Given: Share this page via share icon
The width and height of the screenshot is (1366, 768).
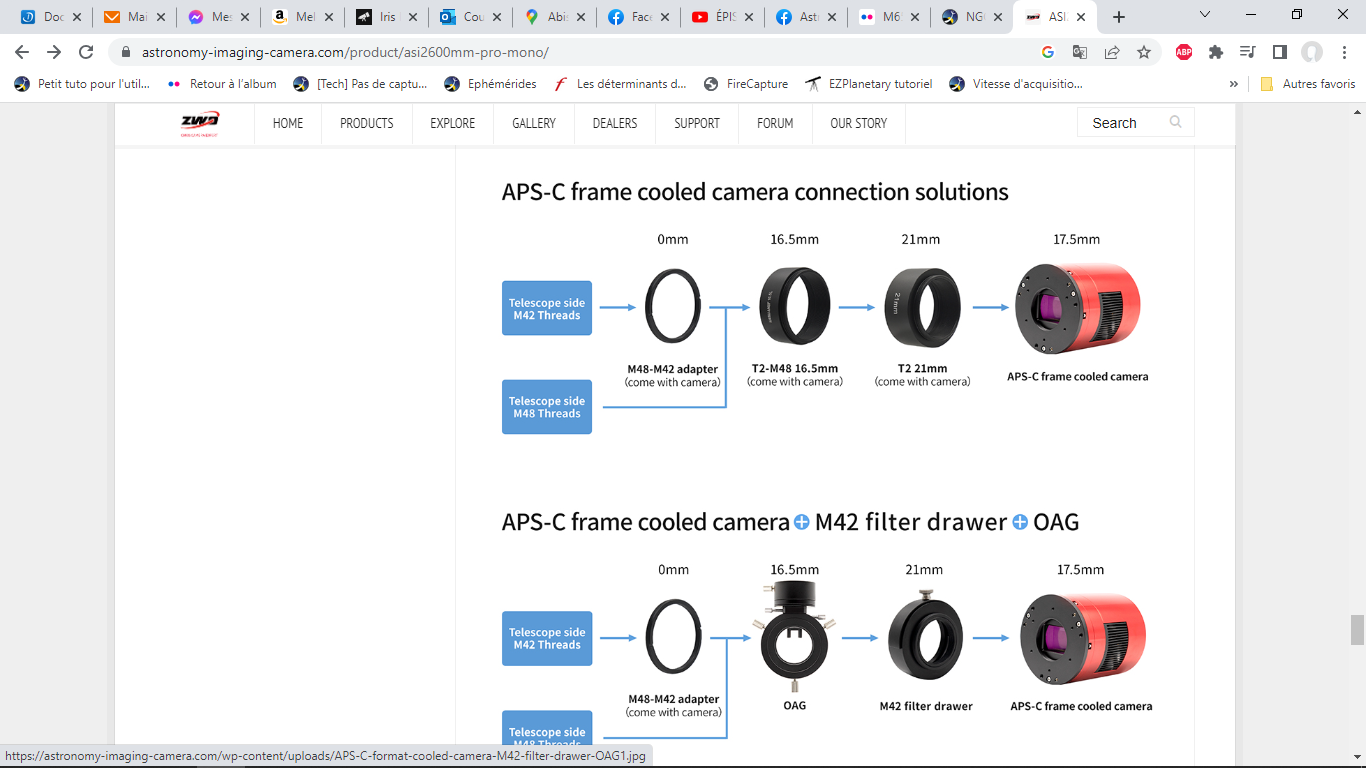Looking at the screenshot, I should (1112, 52).
